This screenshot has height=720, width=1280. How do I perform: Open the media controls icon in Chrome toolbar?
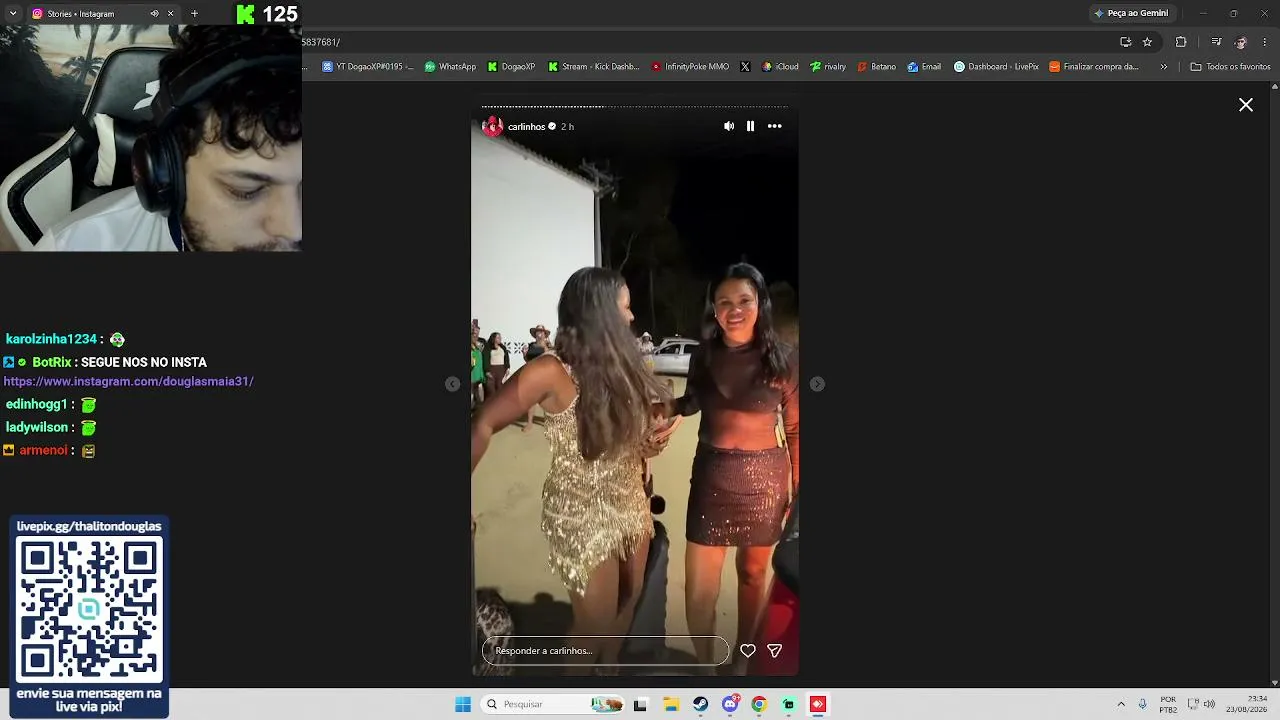(1216, 42)
